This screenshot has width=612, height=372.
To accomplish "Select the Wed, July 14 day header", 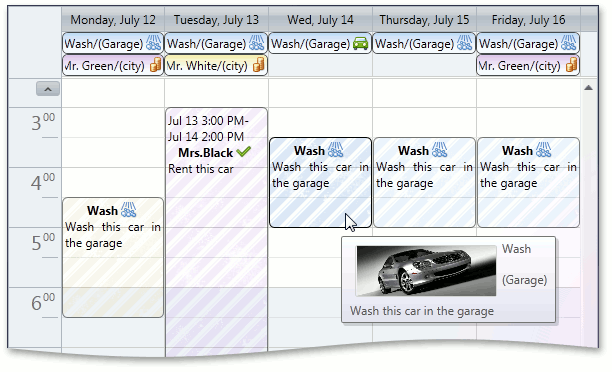I will pos(320,20).
